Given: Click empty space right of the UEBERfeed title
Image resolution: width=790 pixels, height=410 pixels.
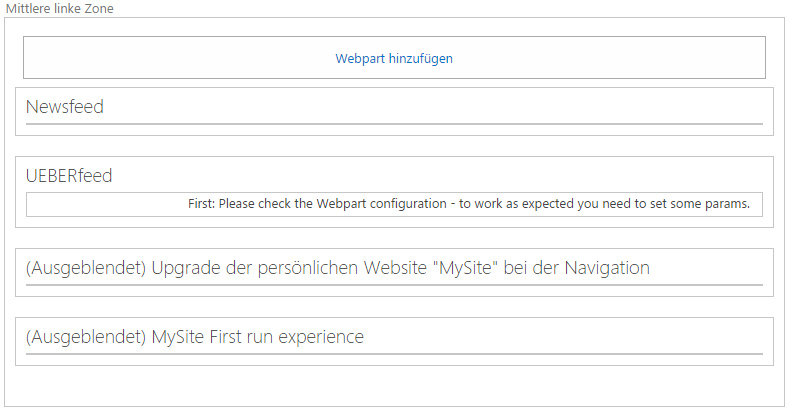Looking at the screenshot, I should (430, 176).
